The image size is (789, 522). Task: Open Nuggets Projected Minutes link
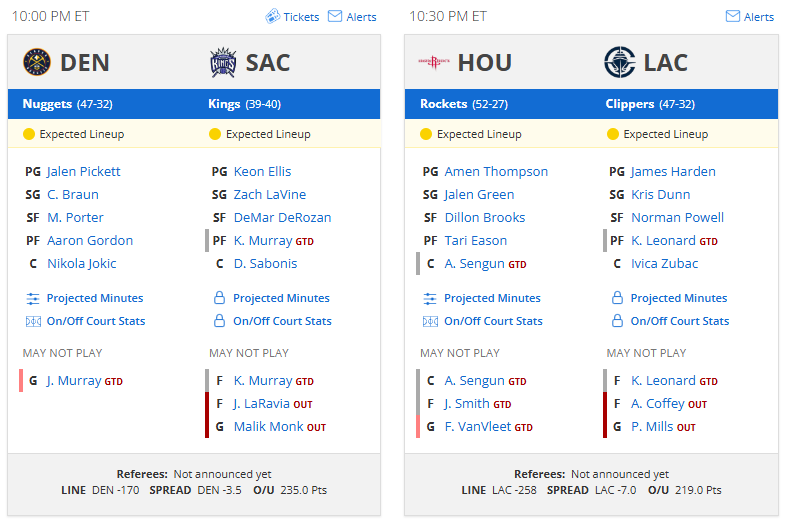tap(95, 298)
